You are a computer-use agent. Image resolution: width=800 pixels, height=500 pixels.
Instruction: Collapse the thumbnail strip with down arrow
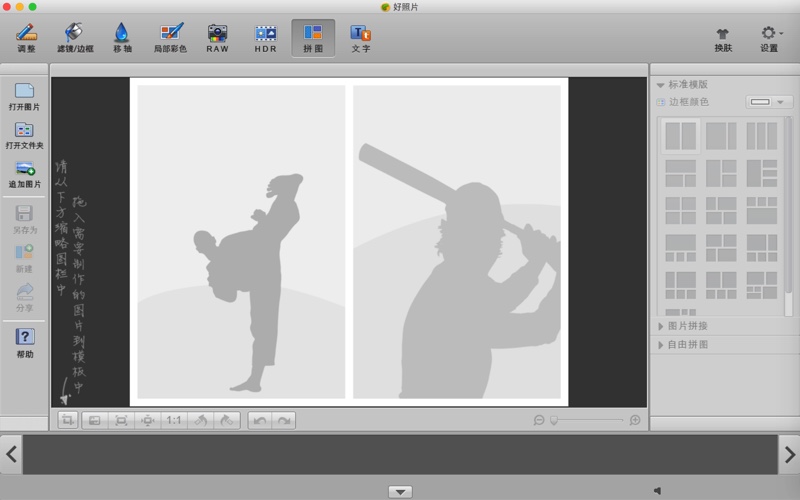tap(401, 492)
